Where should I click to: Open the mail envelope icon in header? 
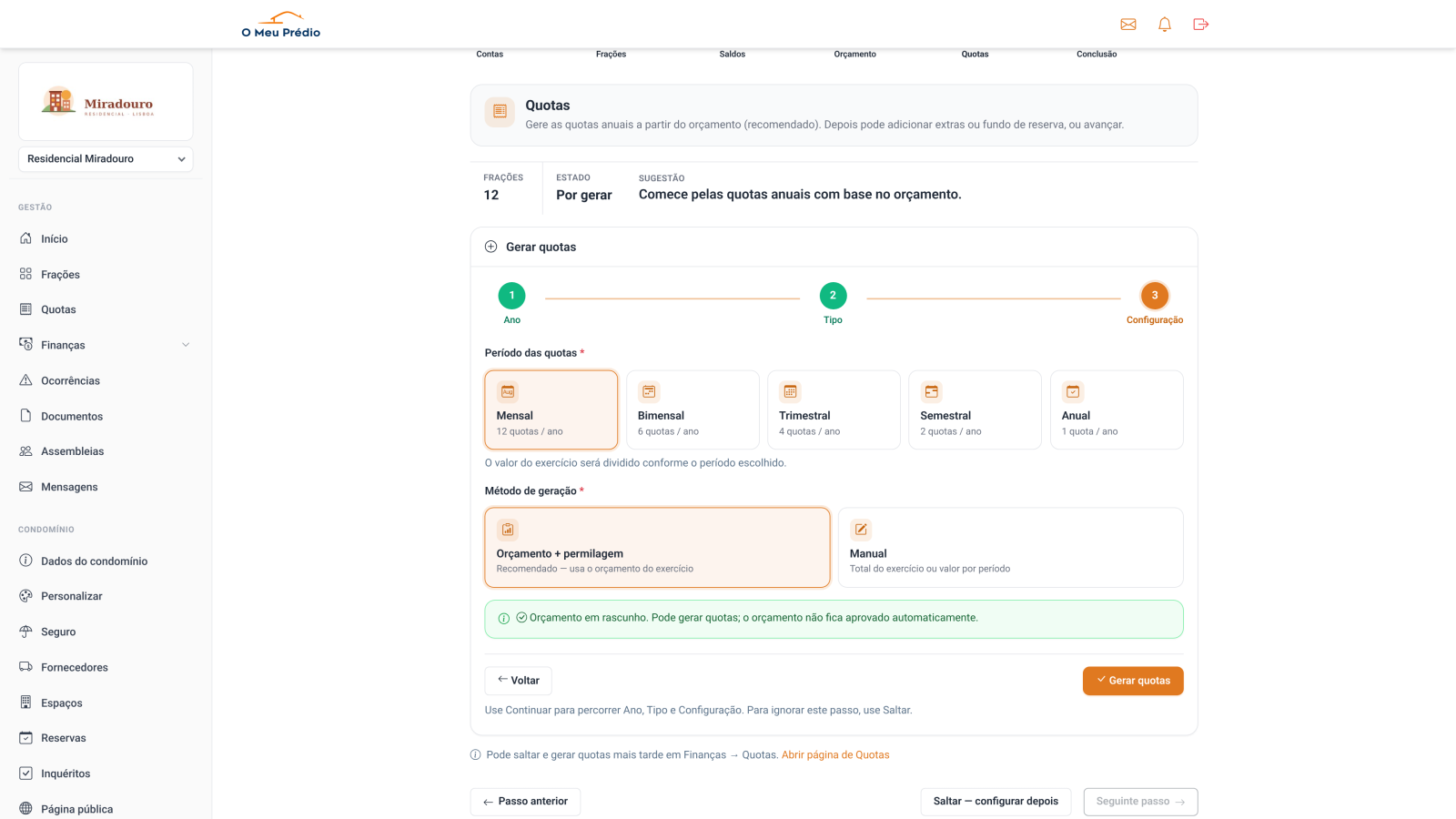(x=1128, y=25)
